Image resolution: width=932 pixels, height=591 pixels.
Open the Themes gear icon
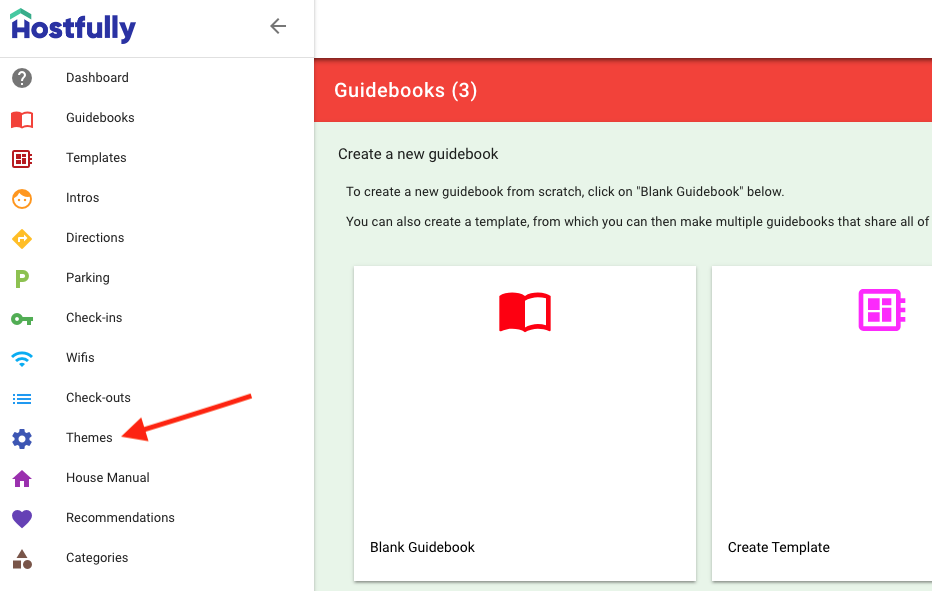(x=22, y=439)
